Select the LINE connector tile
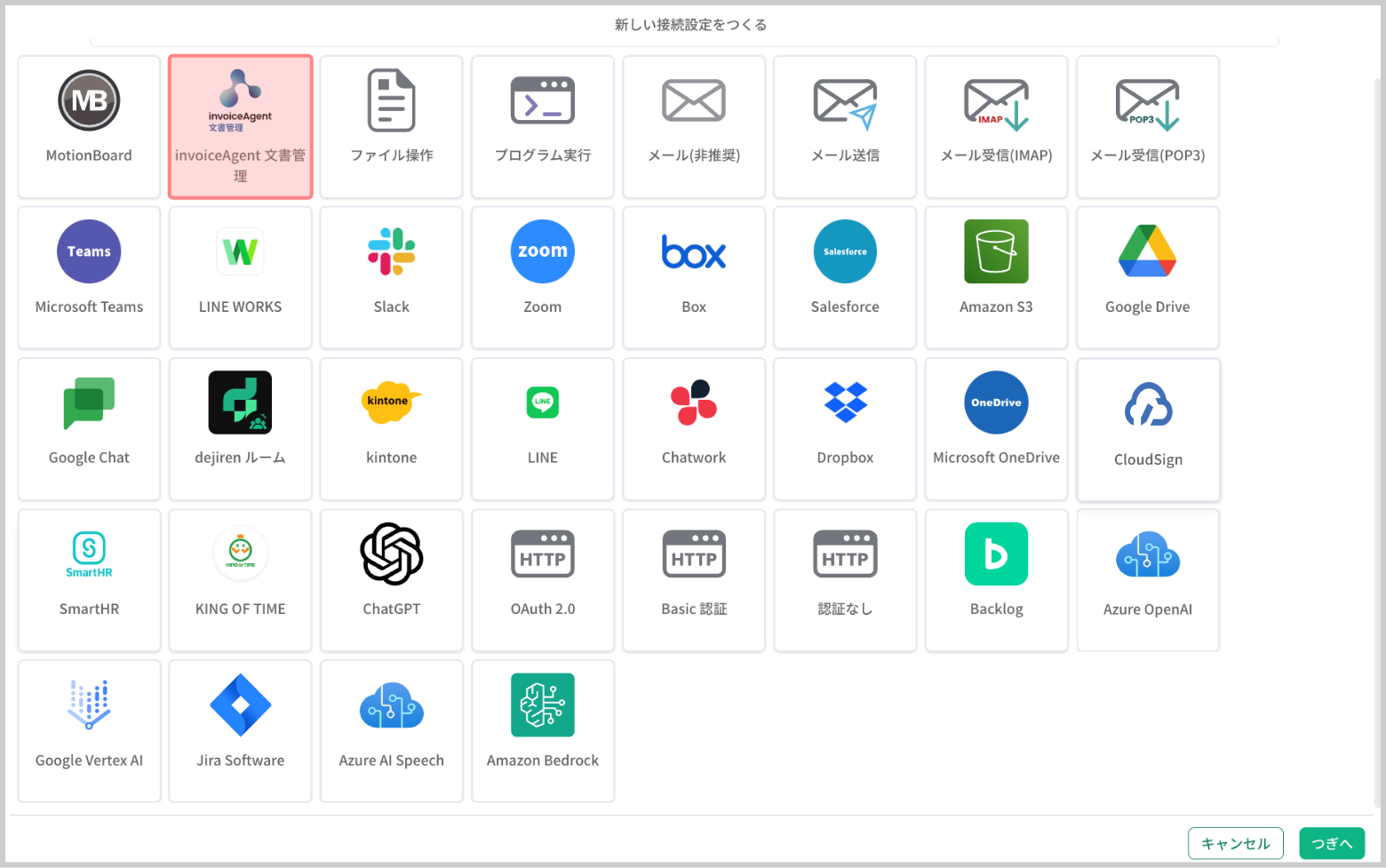1386x868 pixels. [x=543, y=429]
